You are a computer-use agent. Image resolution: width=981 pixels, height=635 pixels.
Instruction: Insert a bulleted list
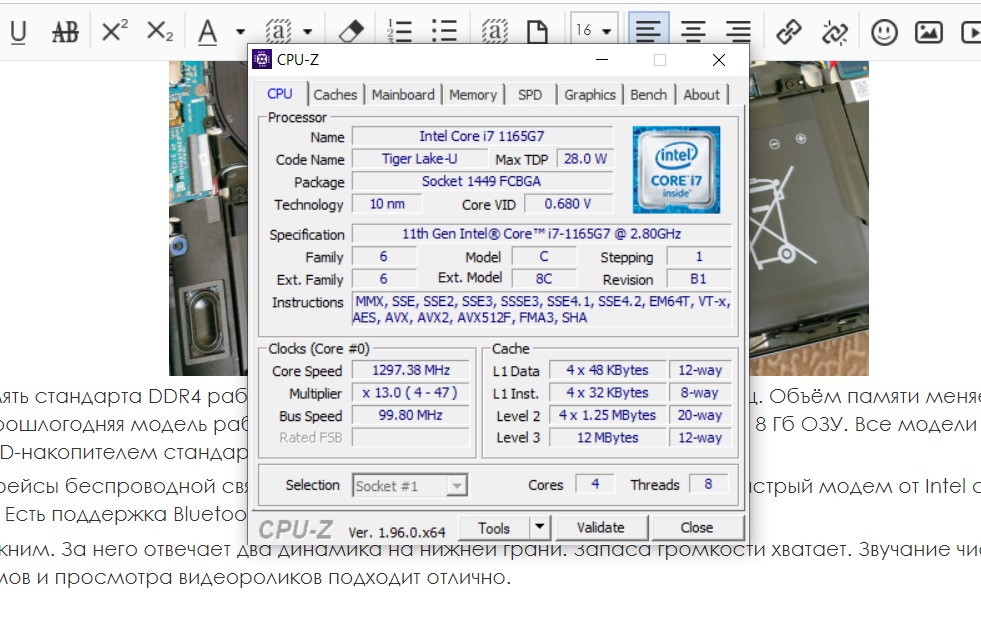(444, 31)
